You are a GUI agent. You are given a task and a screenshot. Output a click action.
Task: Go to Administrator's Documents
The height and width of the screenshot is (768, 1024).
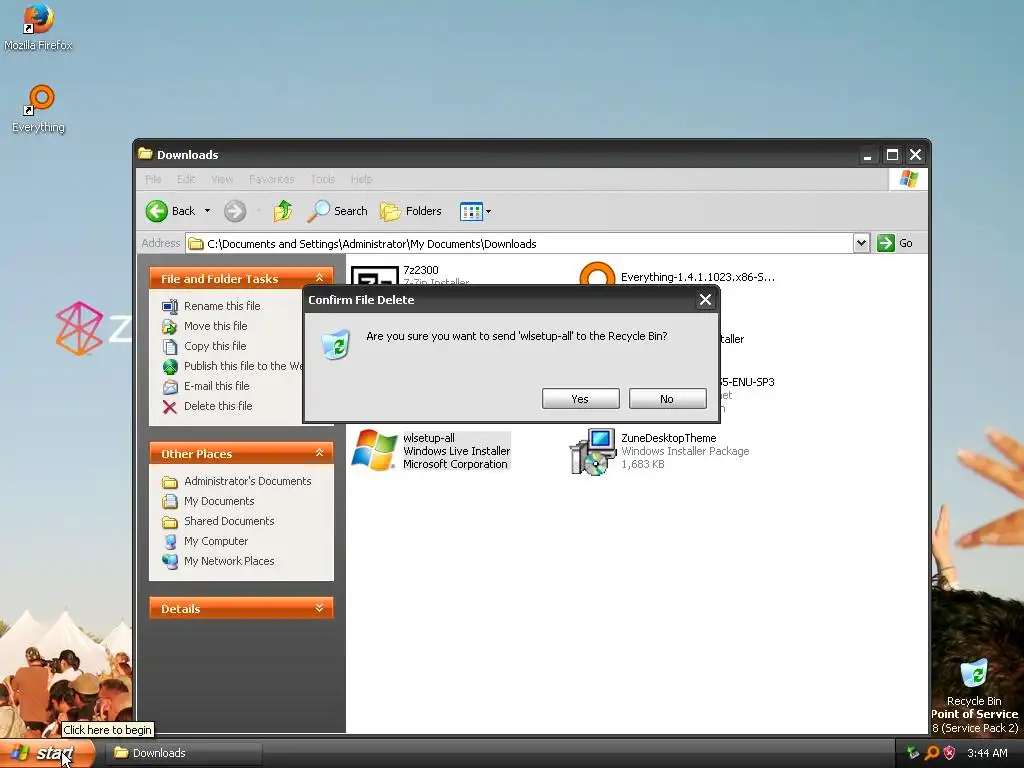pyautogui.click(x=248, y=481)
